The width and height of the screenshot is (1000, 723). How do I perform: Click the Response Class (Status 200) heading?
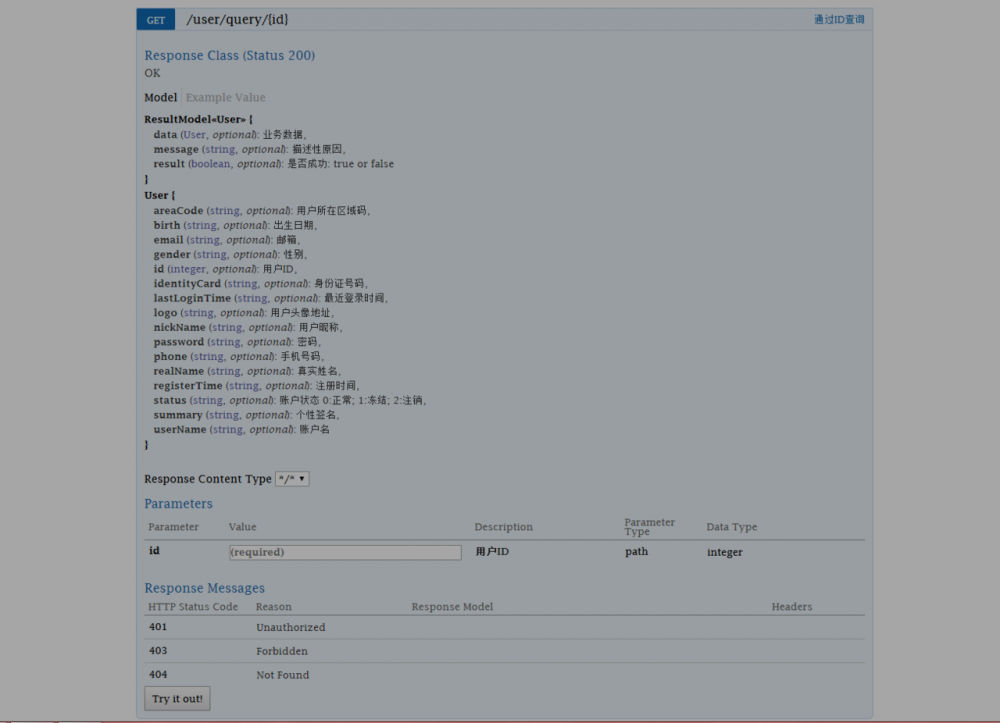click(x=229, y=55)
